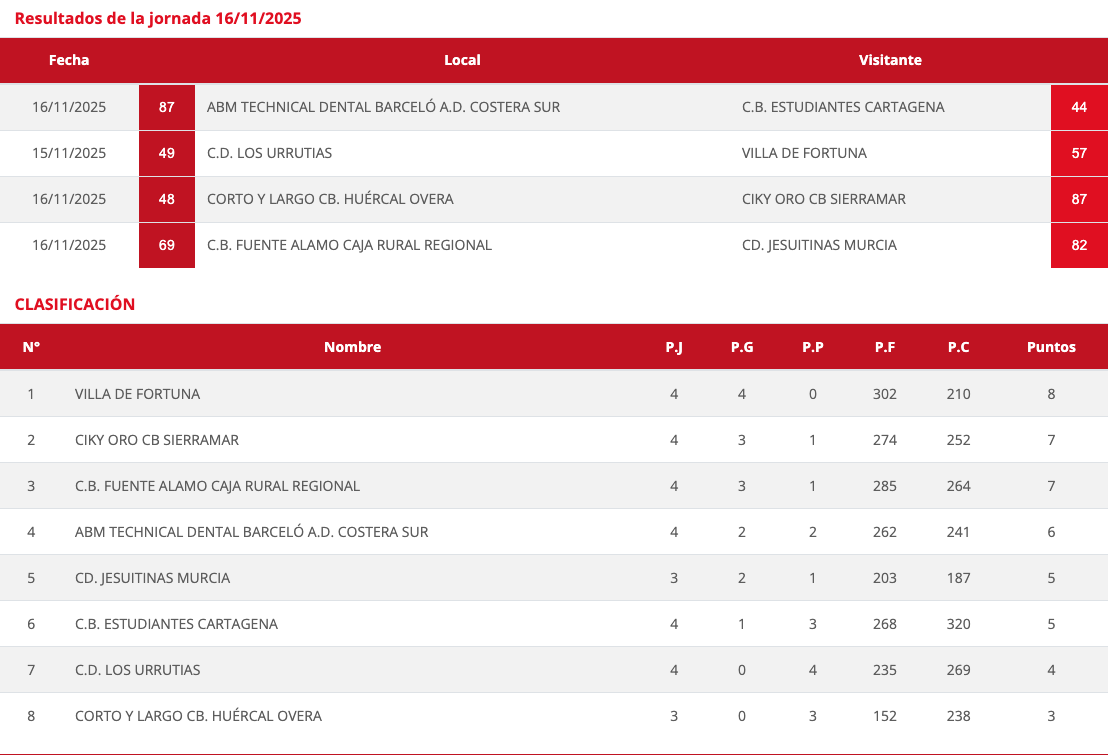This screenshot has height=755, width=1108.
Task: Click the visitor score 44 box
Action: coord(1078,107)
